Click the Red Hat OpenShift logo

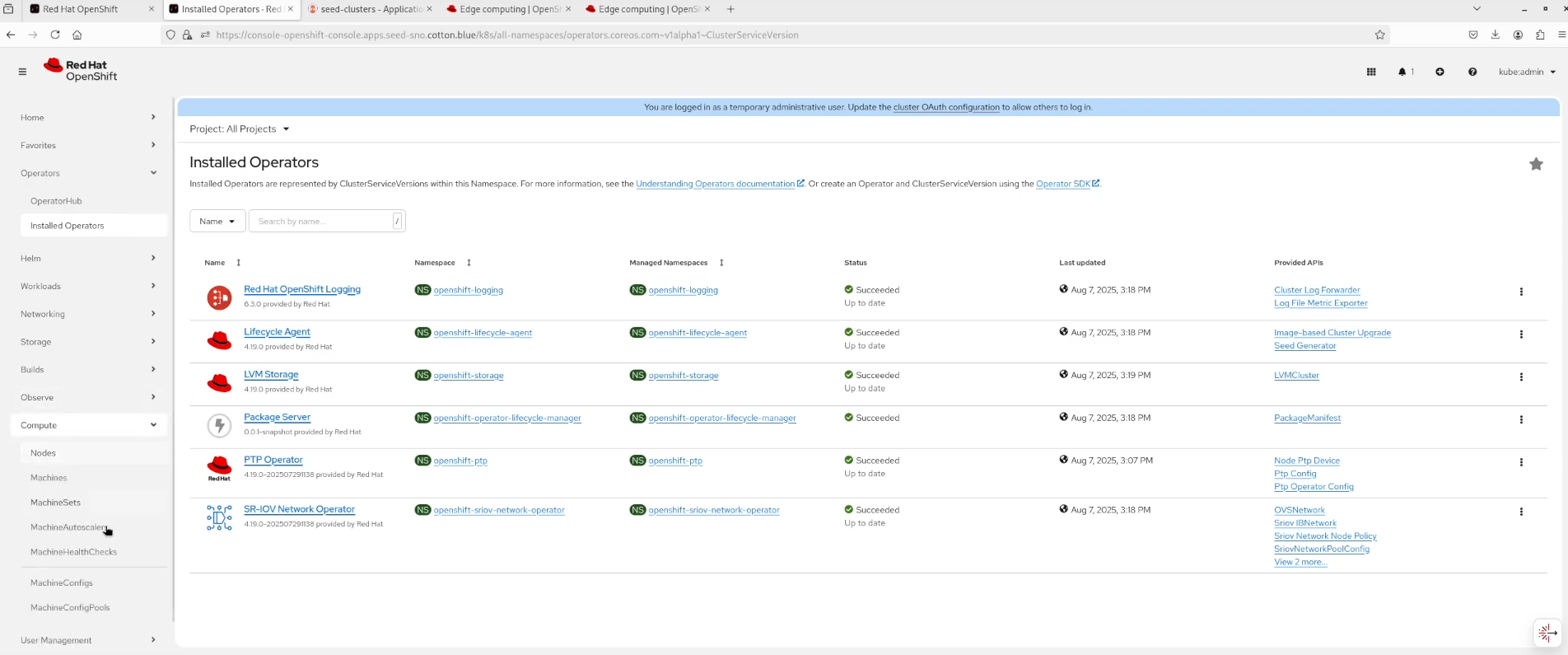(81, 70)
